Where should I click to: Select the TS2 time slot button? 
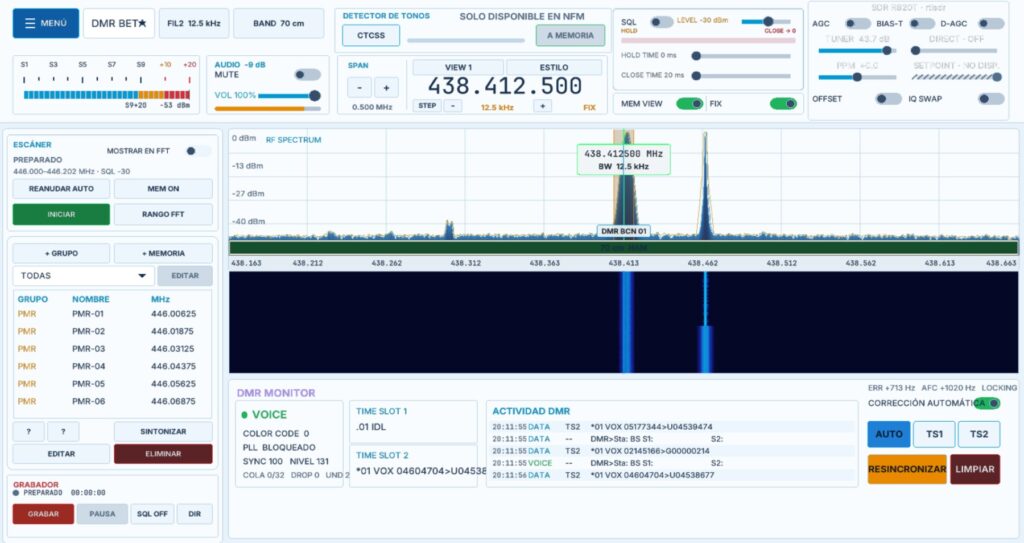click(979, 435)
